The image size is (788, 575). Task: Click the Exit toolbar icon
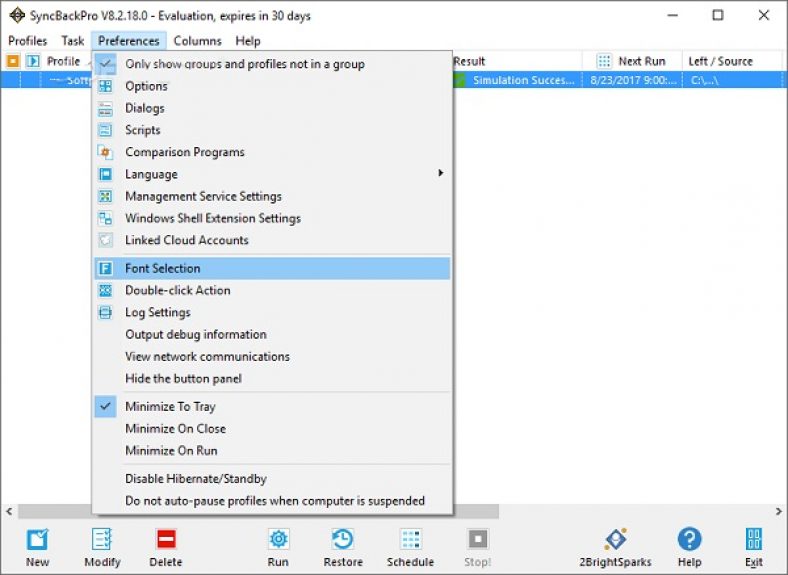click(754, 540)
